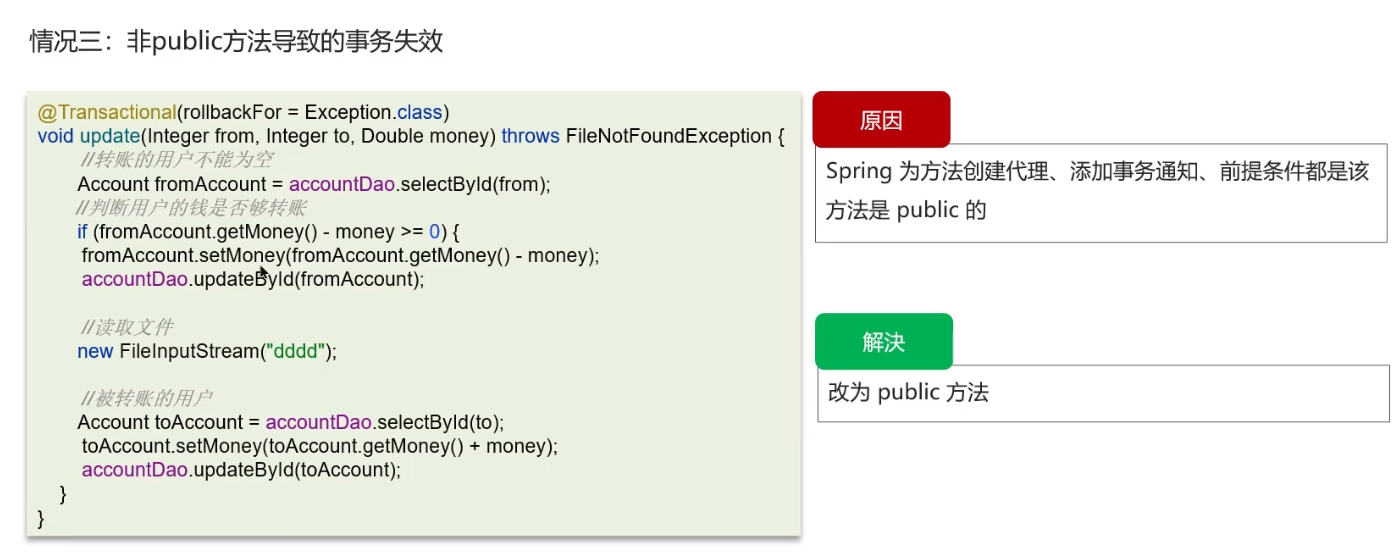Click the red 原因 label

pos(880,120)
